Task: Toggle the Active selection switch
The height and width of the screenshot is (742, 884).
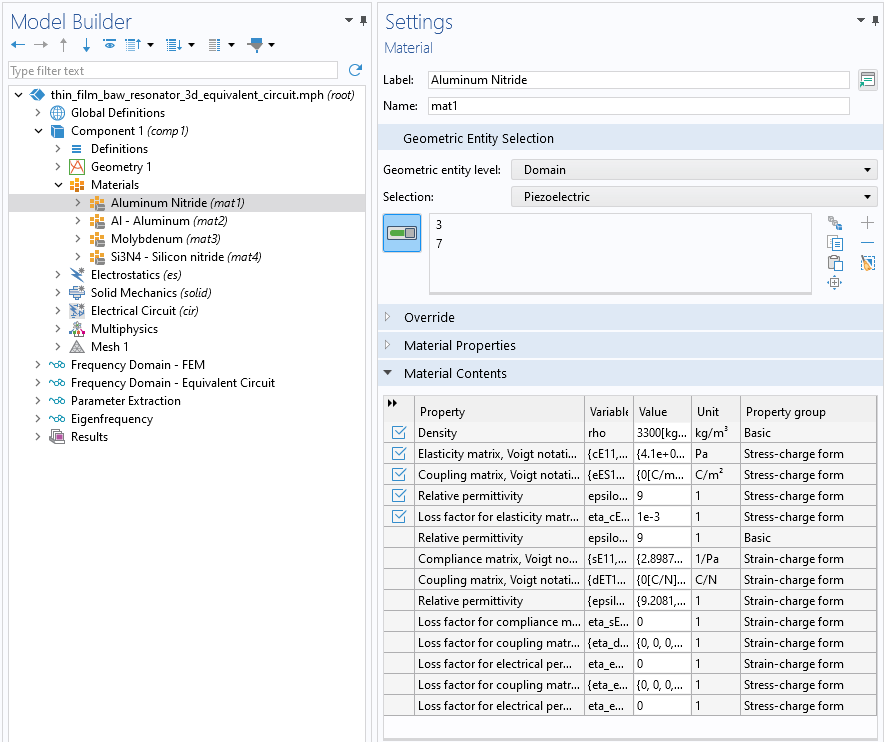Action: 402,233
